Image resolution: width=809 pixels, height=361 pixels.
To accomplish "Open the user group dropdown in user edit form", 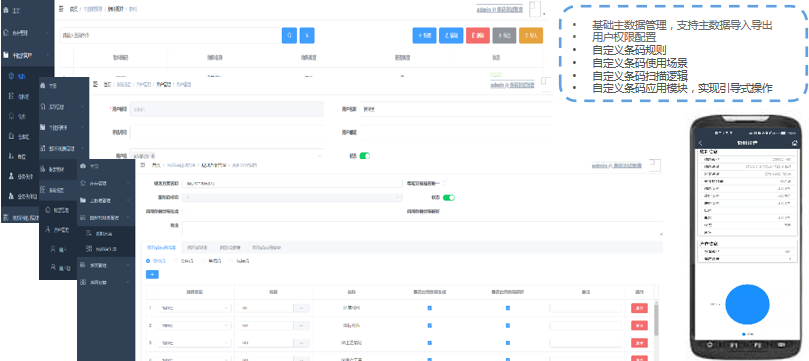I will point(227,155).
